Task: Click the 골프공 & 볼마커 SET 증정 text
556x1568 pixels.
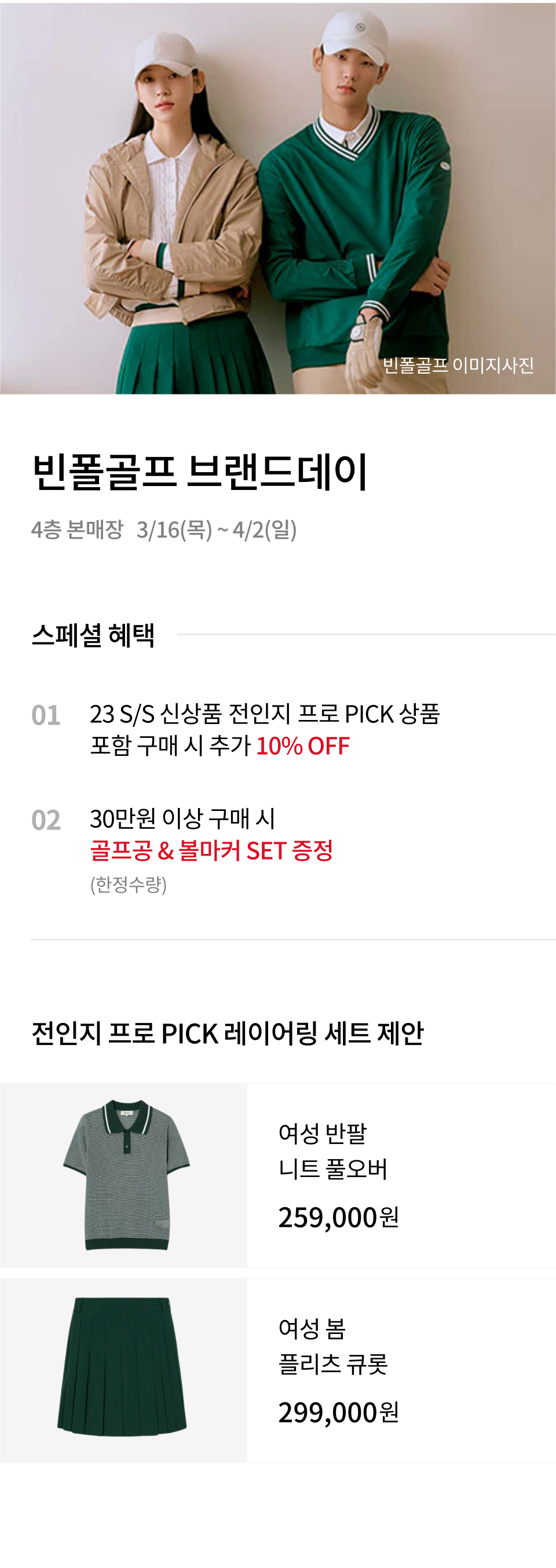Action: click(212, 850)
